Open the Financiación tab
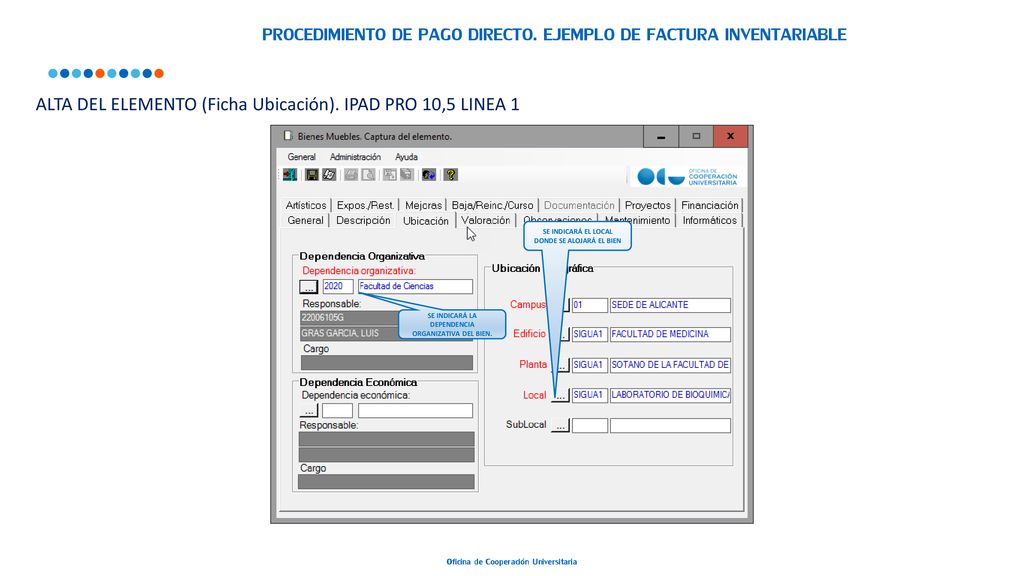The image size is (1024, 576). (710, 205)
